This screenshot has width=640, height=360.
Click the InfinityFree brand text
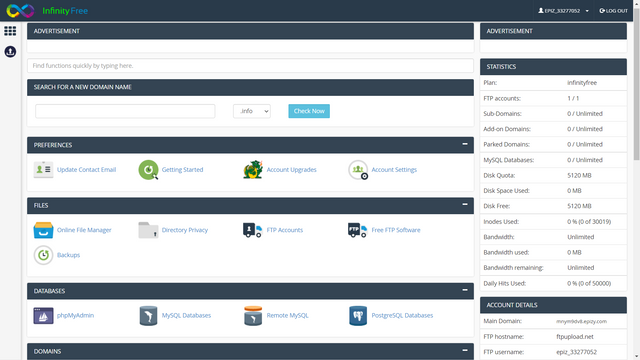(65, 11)
